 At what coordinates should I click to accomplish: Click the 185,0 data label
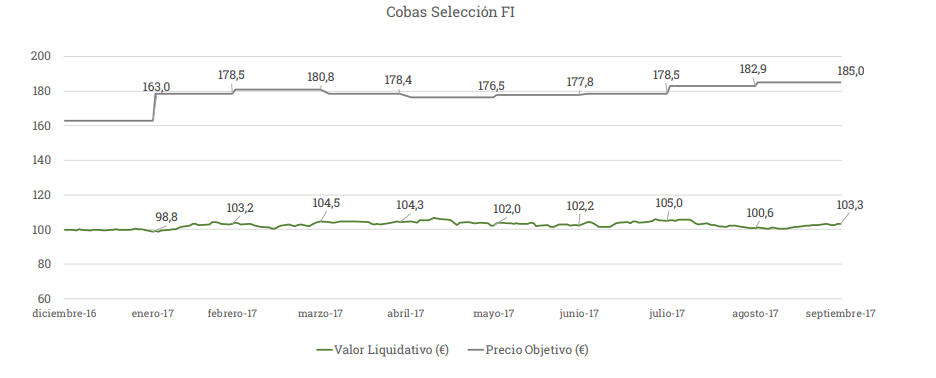(852, 70)
